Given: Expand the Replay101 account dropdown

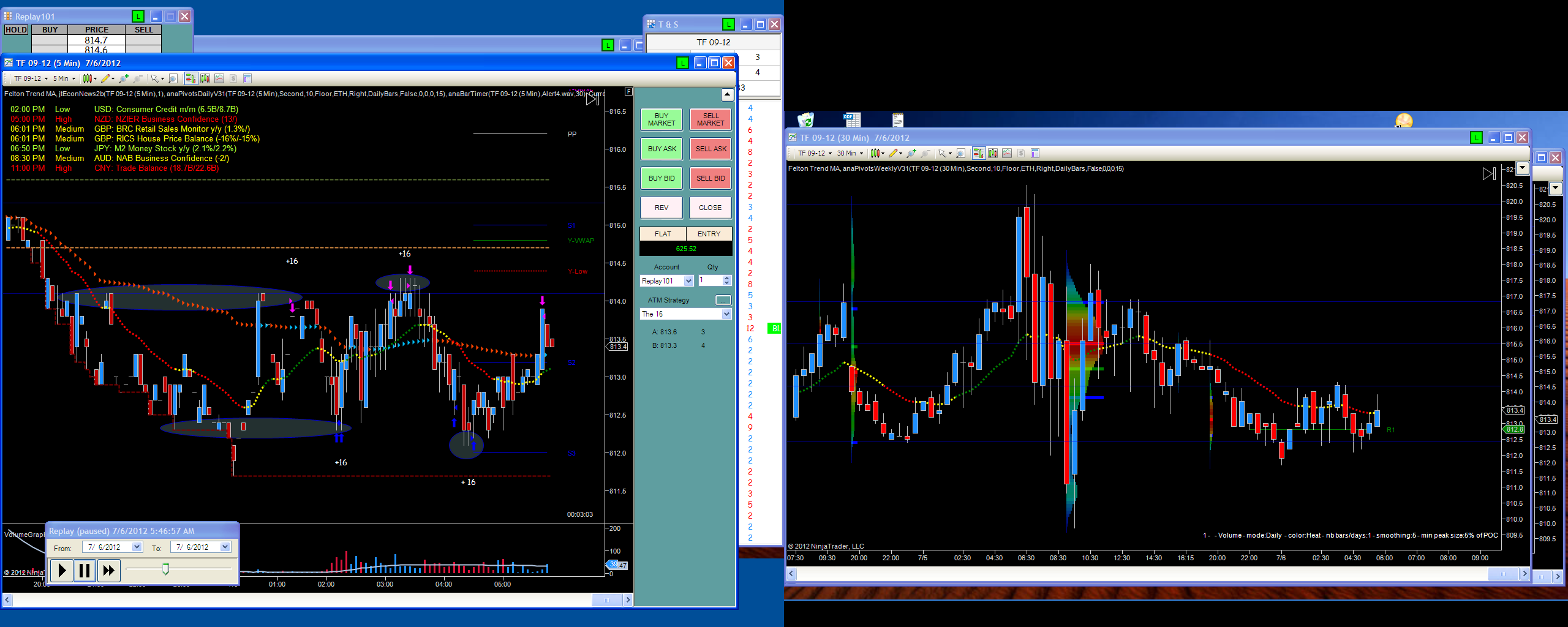Looking at the screenshot, I should coord(688,281).
